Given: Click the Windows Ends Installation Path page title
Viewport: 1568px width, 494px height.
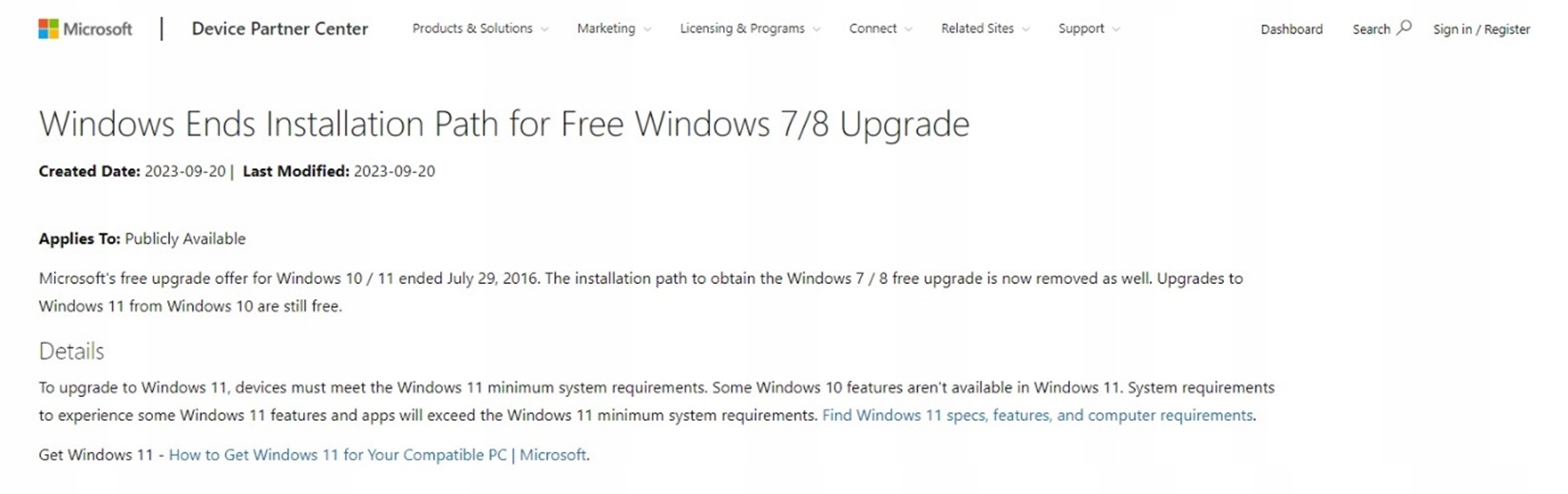Looking at the screenshot, I should [504, 124].
